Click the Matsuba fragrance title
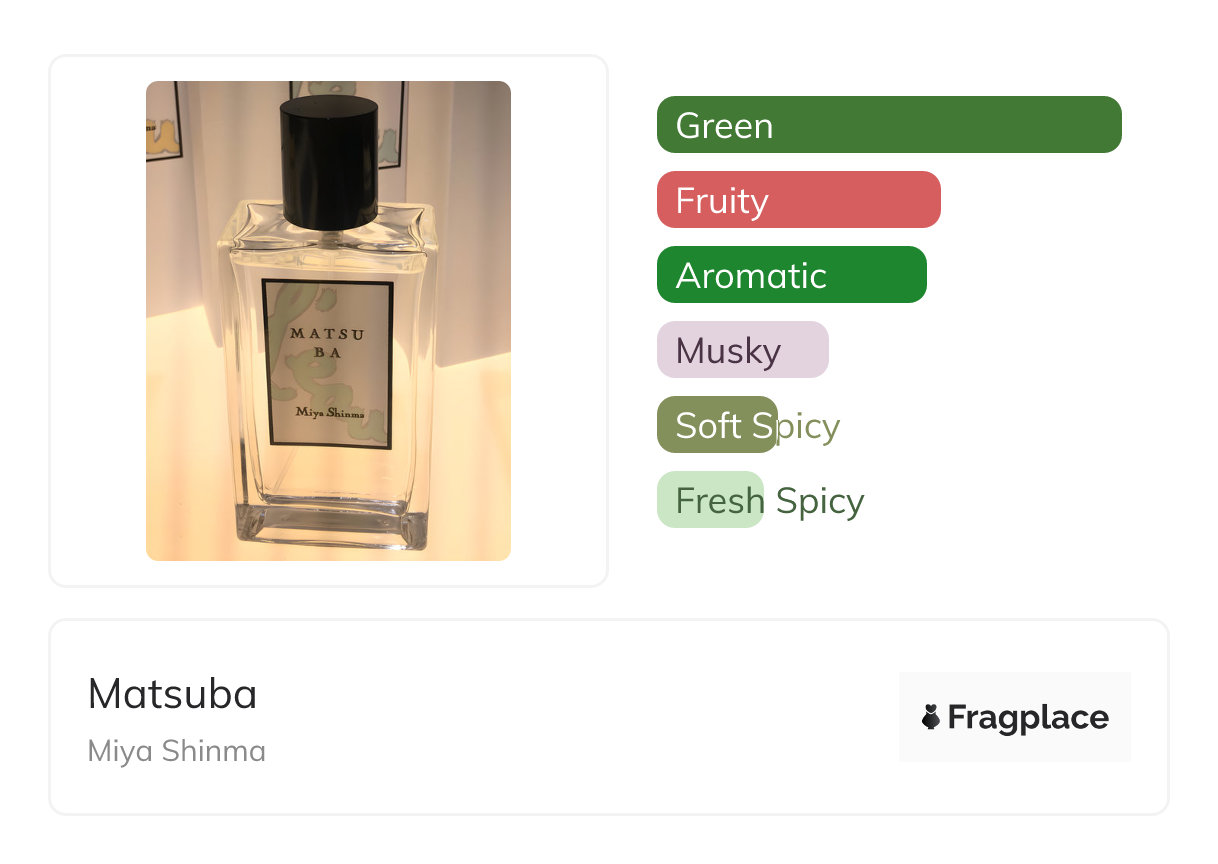Screen dimensions: 1218x864 point(172,694)
